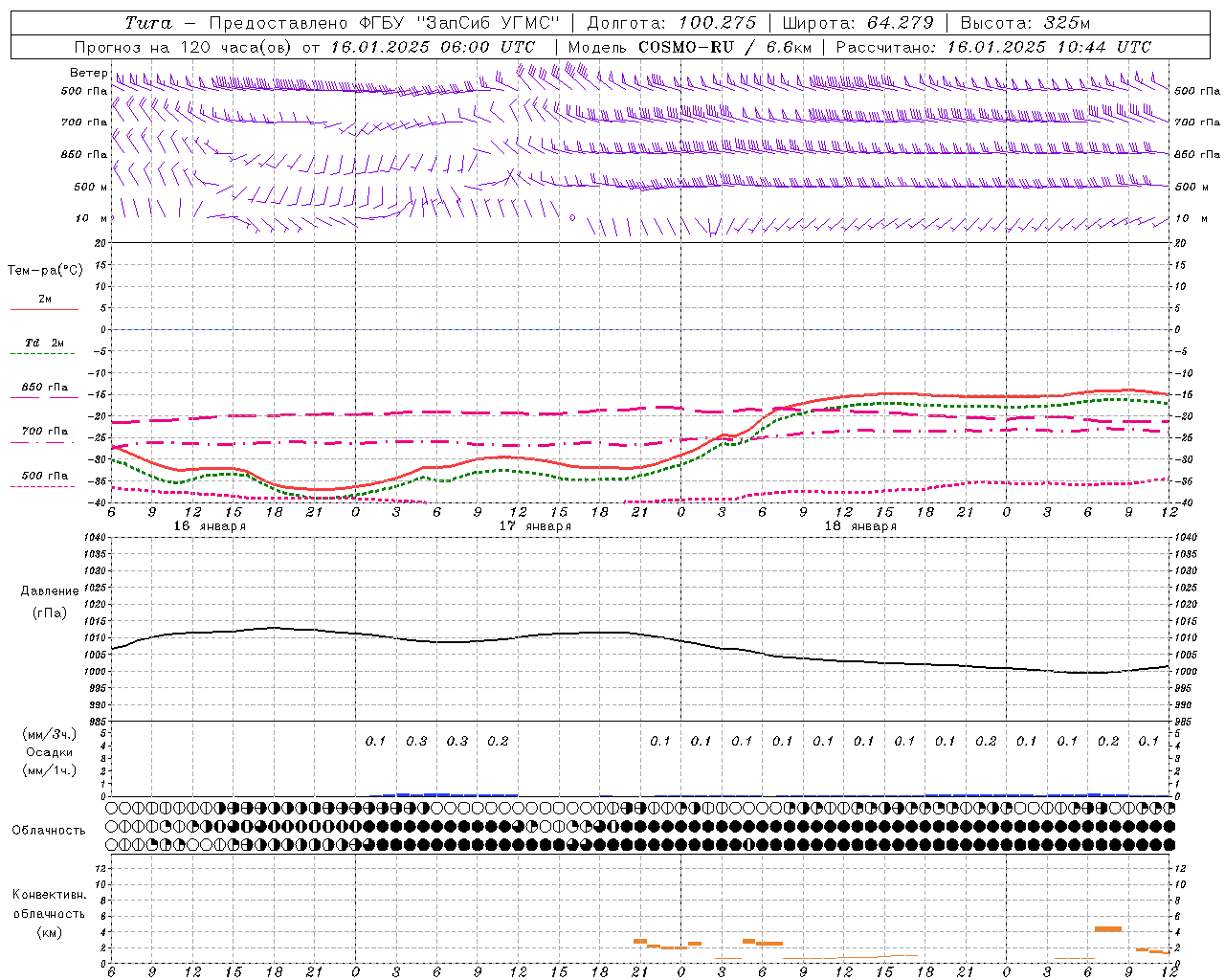1225x980 pixels.
Task: Click the "Td 2м" dew point legend entry
Action: (44, 343)
